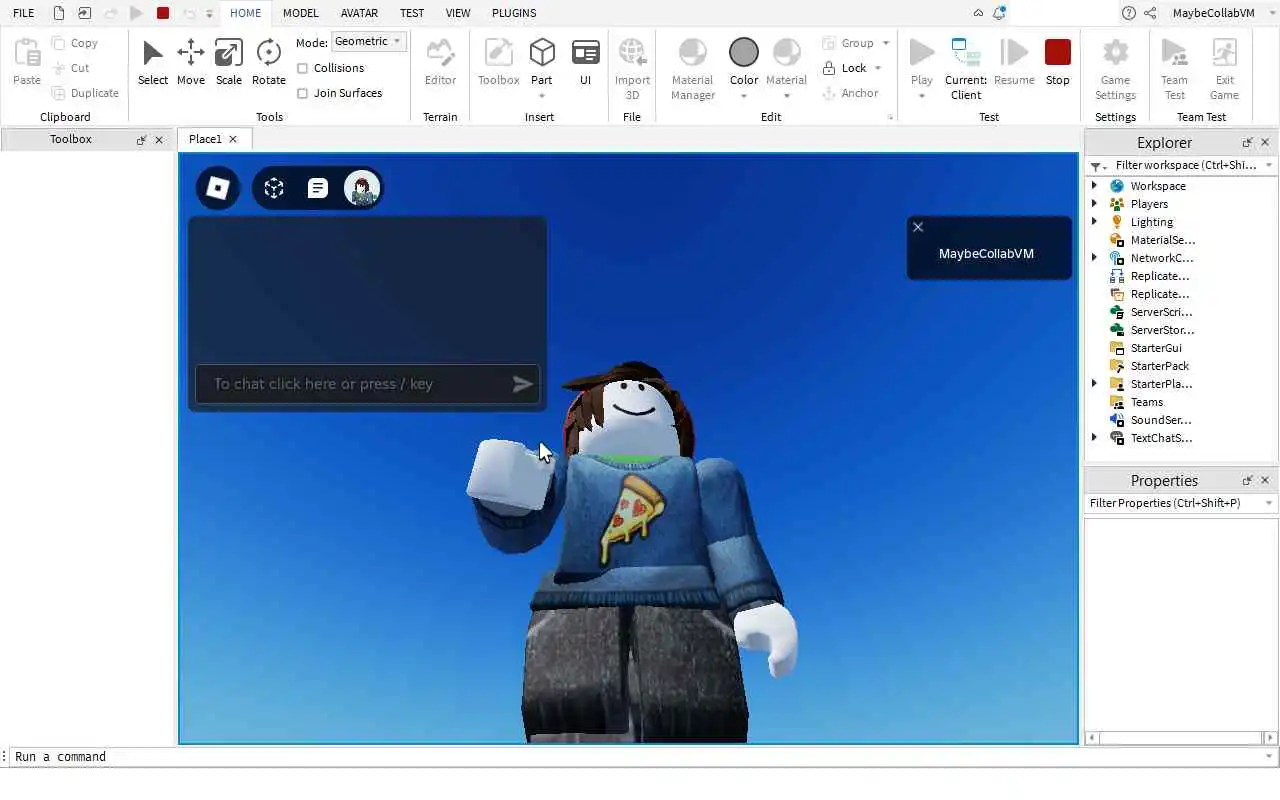Switch Current: Client view
The width and height of the screenshot is (1280, 800).
pos(965,68)
